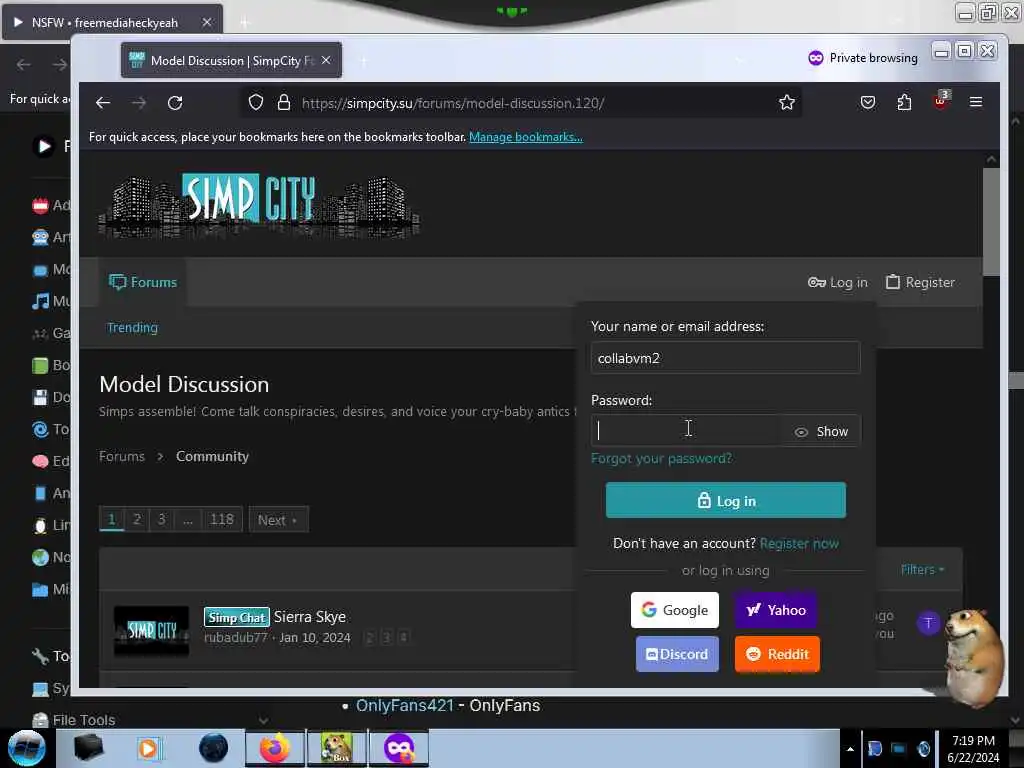Open the Register now link
This screenshot has height=768, width=1024.
799,543
